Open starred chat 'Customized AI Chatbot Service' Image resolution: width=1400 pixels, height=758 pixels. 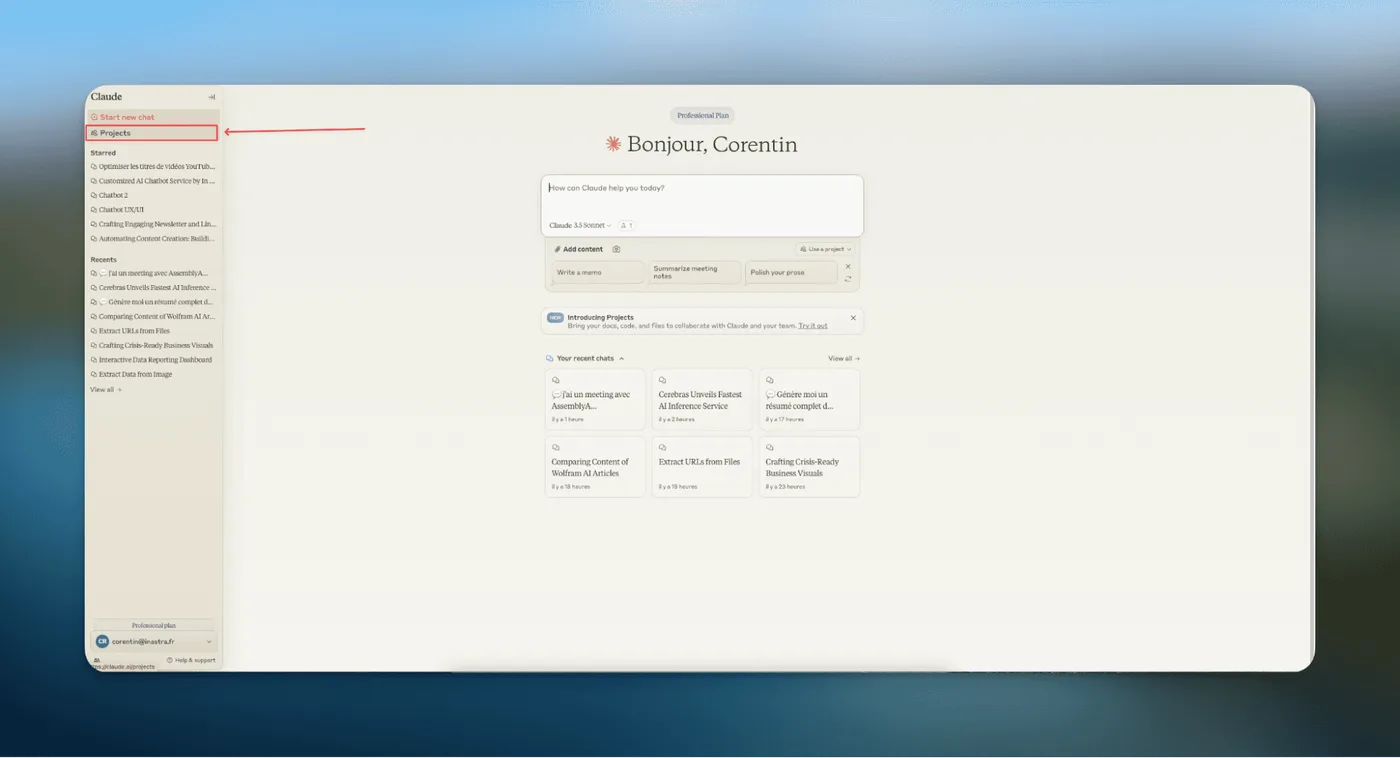point(152,181)
